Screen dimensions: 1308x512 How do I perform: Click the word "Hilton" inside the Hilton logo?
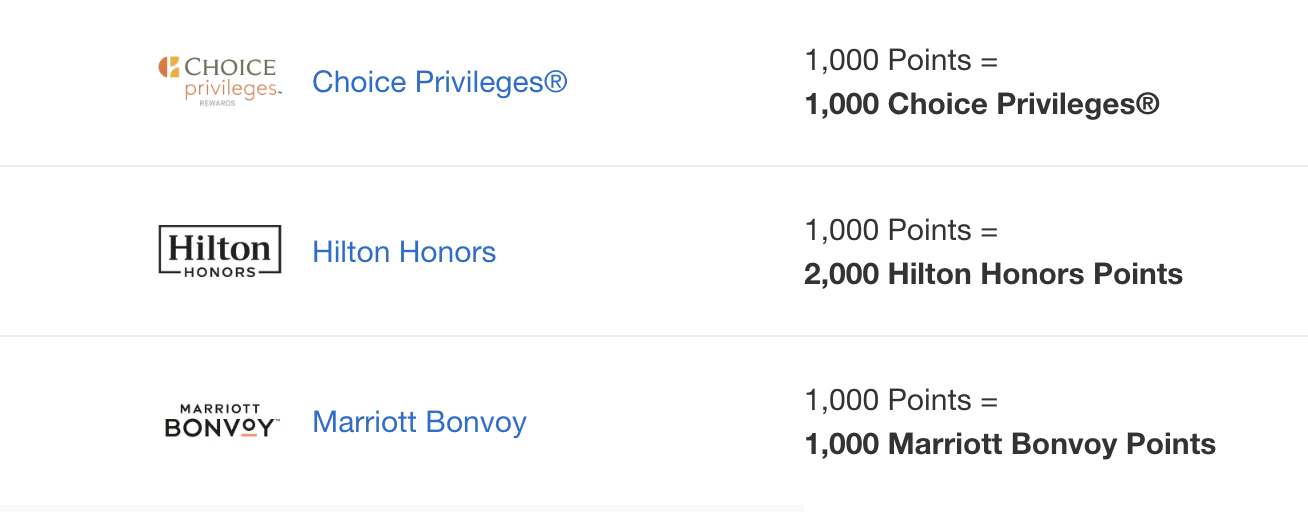click(220, 246)
